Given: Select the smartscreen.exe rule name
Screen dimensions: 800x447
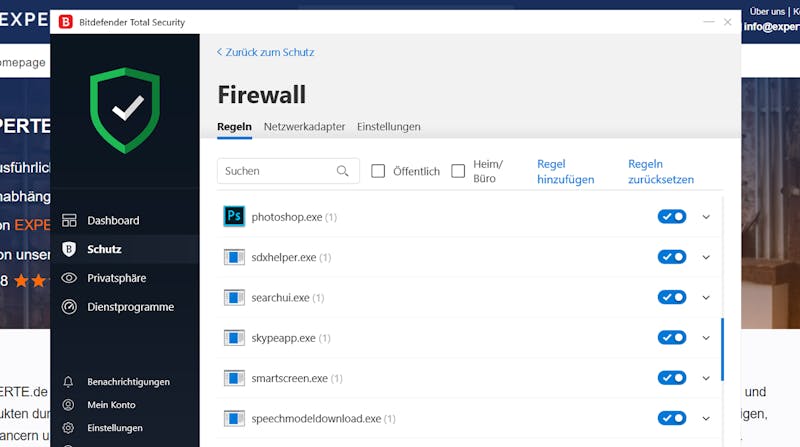Looking at the screenshot, I should (x=289, y=378).
